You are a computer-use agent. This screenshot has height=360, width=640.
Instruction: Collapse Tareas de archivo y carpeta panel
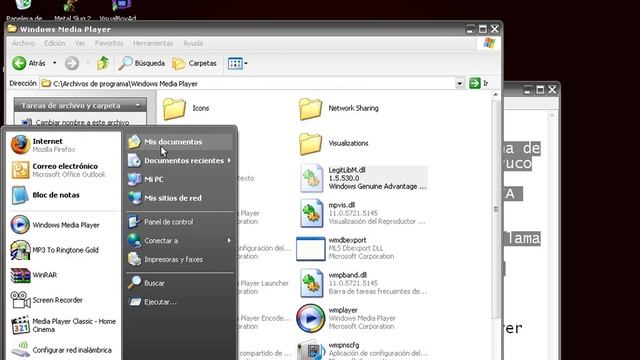(x=138, y=105)
